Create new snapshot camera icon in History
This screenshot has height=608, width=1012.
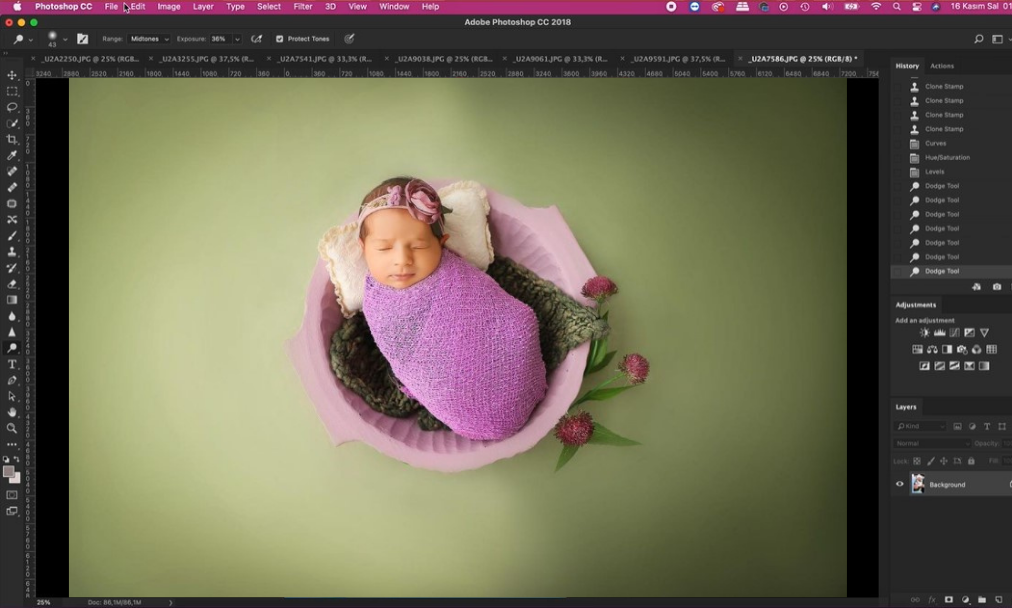pyautogui.click(x=997, y=287)
